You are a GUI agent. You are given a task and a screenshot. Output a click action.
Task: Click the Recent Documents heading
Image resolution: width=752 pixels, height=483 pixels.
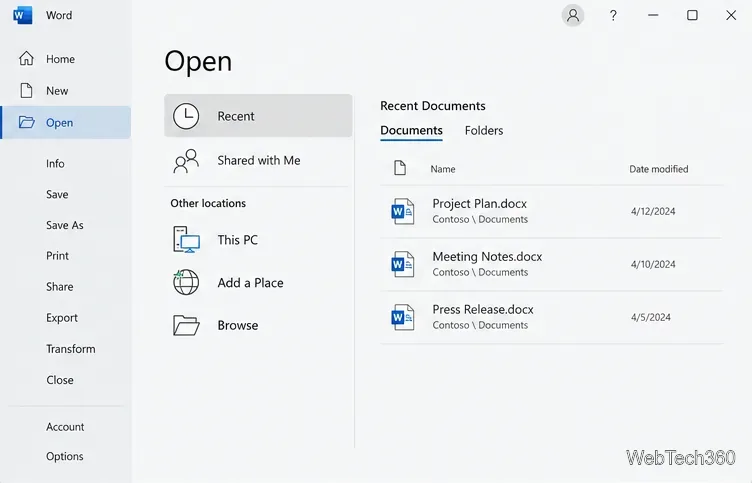click(433, 106)
